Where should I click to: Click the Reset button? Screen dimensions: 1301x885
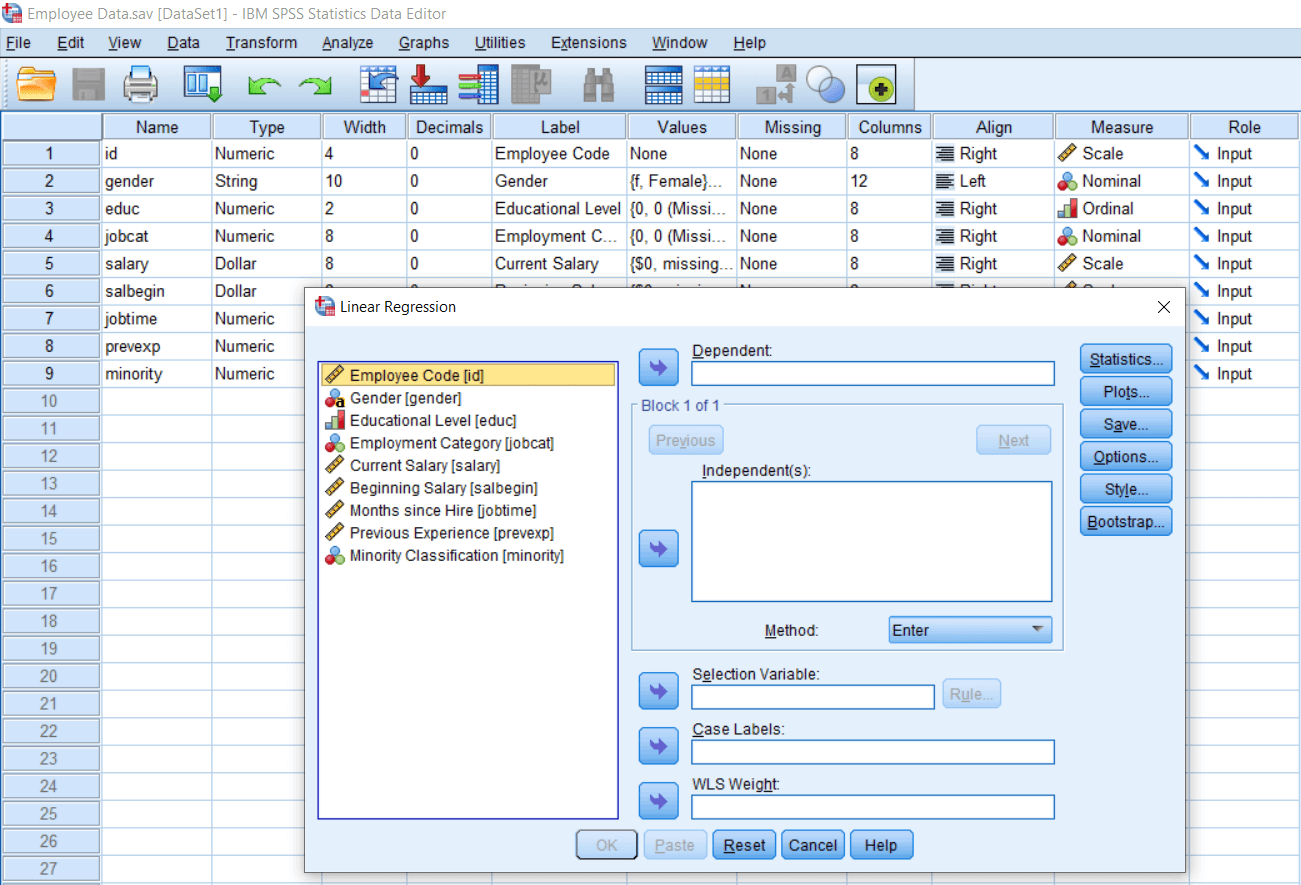click(745, 845)
